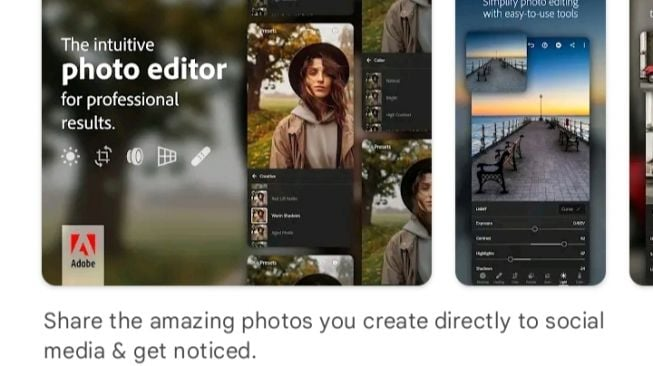This screenshot has height=366, width=653.
Task: Click the help question-mark icon above pier photo
Action: pos(545,45)
